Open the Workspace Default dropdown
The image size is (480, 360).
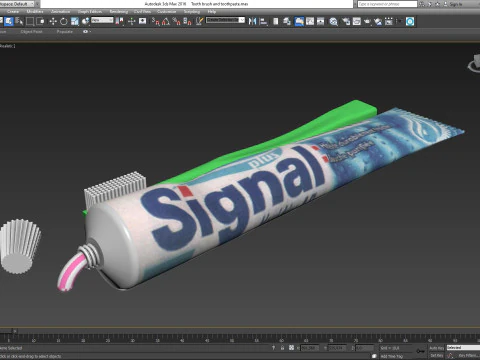[18, 4]
